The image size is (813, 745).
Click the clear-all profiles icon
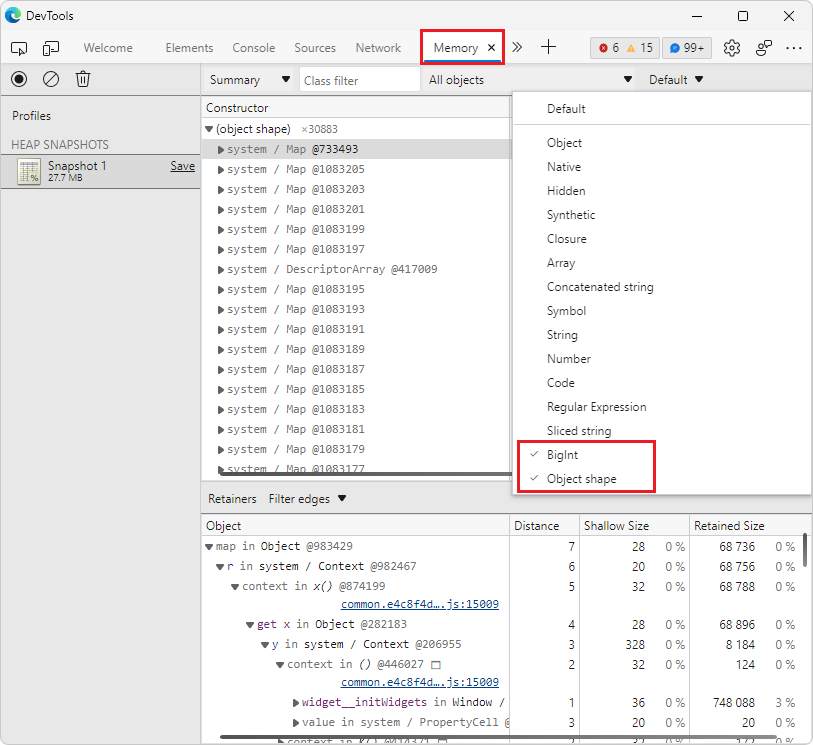[x=50, y=79]
